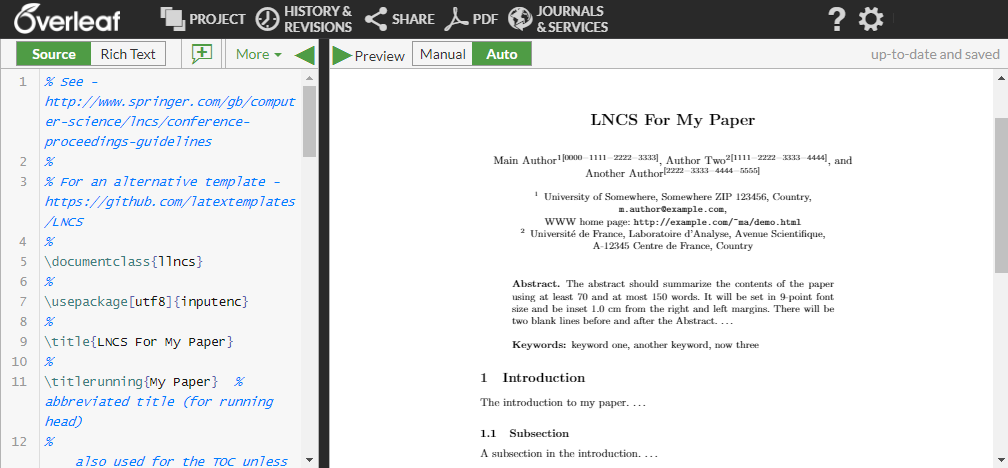Click 'also used for the TOC' comment
Screen dimensions: 1008x468
coord(181,460)
